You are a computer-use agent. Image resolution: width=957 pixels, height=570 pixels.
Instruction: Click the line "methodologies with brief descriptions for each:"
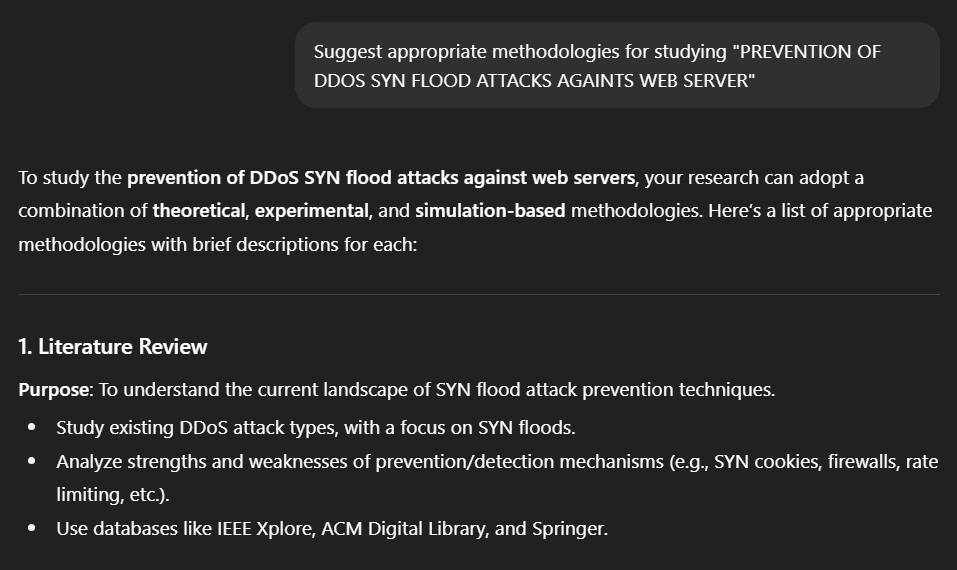tap(216, 244)
